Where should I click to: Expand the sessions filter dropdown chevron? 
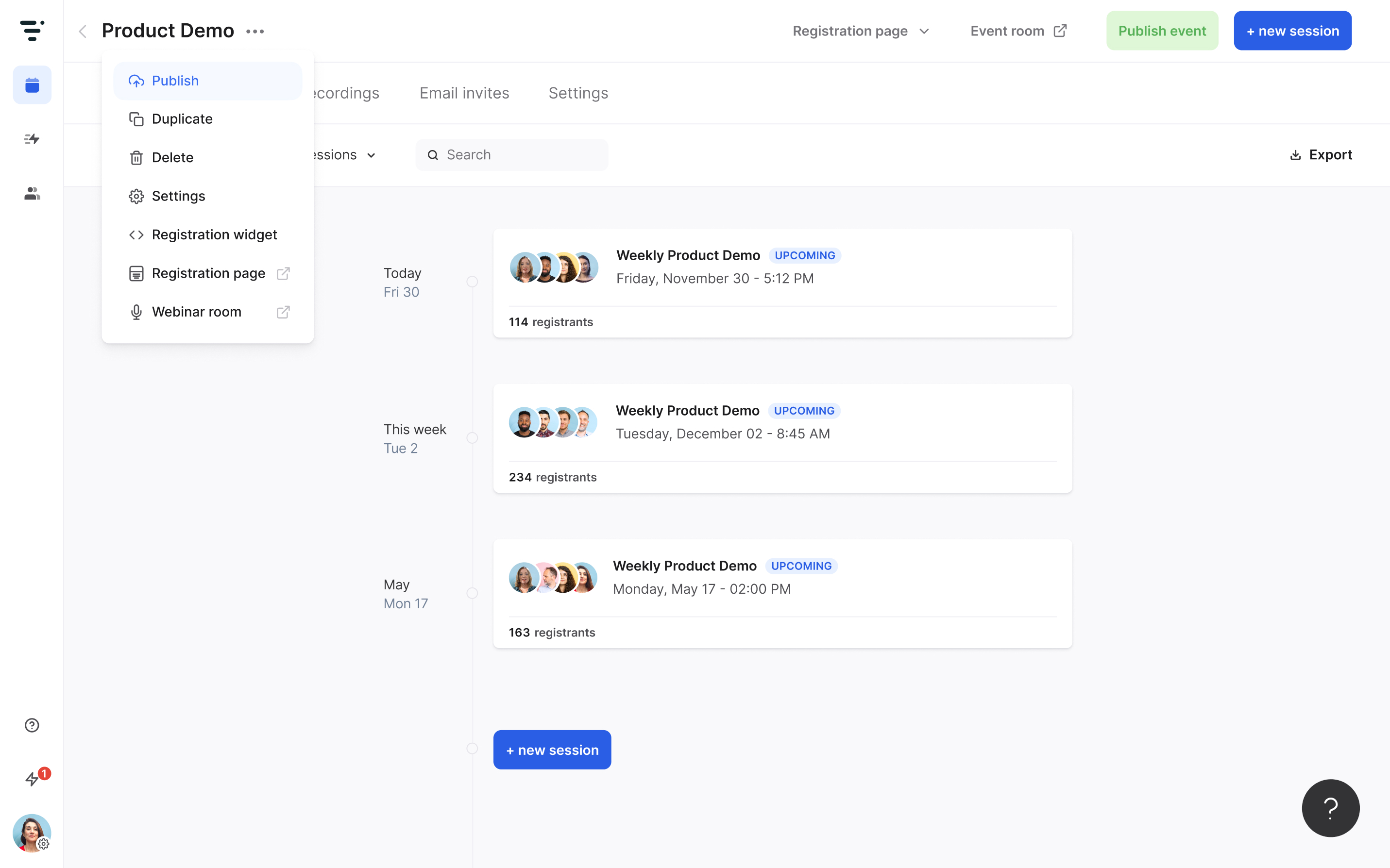pyautogui.click(x=372, y=155)
